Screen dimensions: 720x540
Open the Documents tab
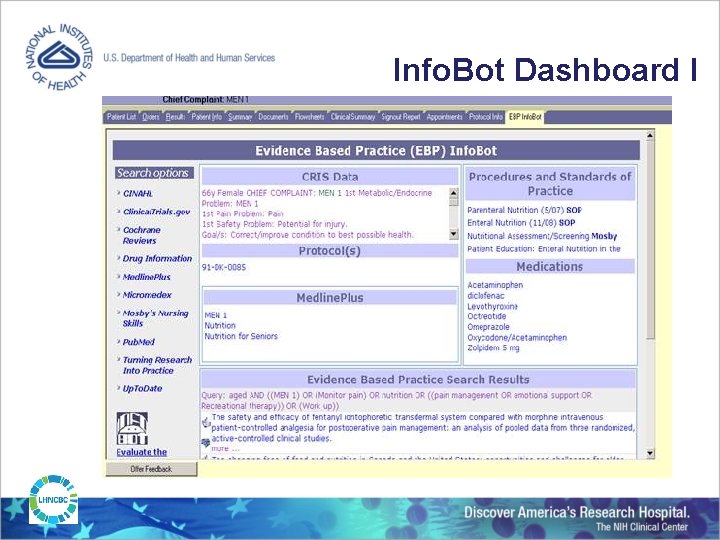[273, 117]
